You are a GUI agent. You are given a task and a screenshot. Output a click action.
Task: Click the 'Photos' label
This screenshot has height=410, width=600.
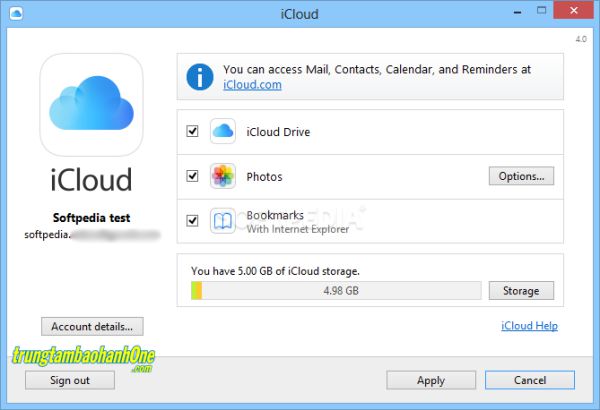(x=264, y=177)
